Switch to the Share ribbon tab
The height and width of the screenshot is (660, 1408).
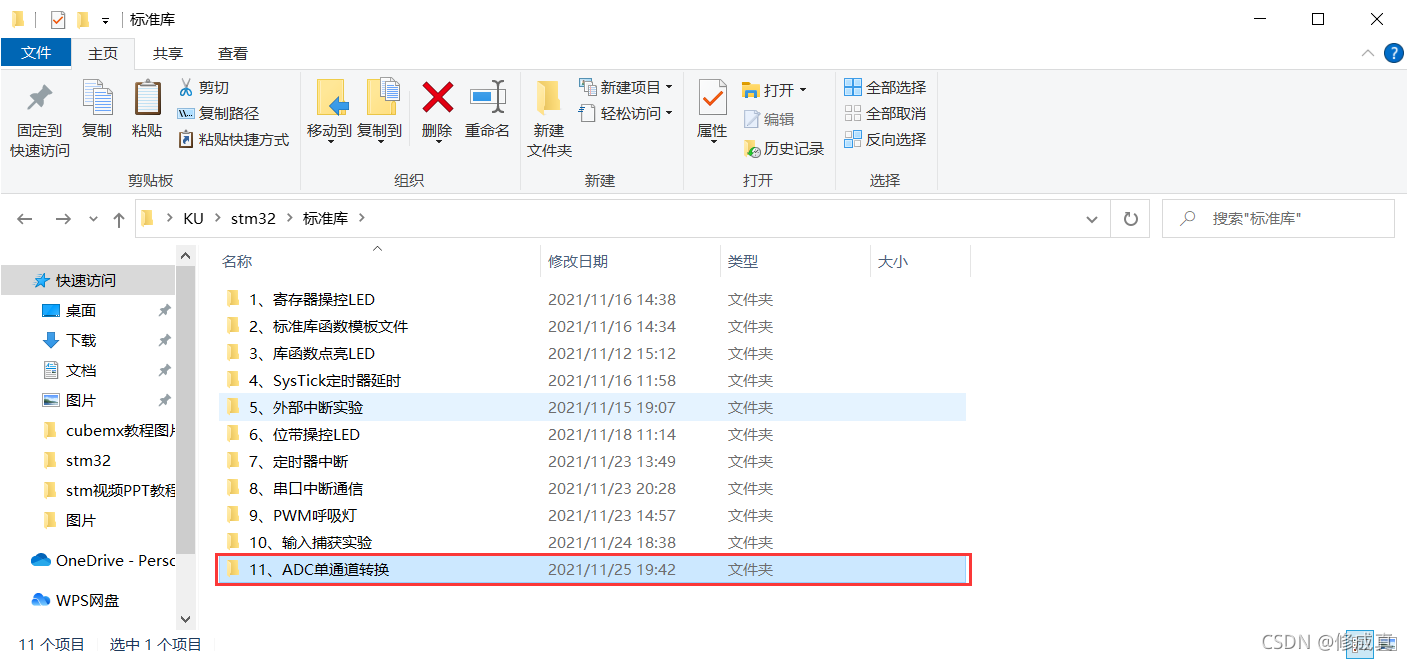point(167,53)
